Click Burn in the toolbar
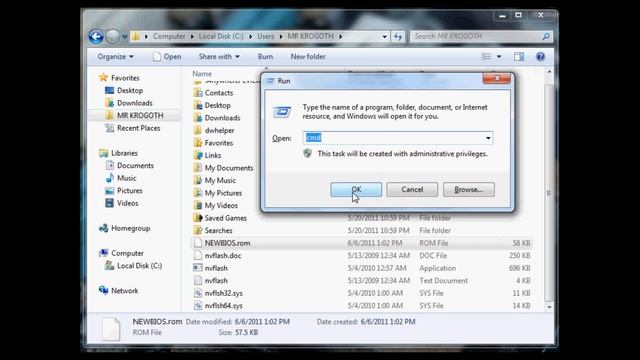 tap(265, 57)
